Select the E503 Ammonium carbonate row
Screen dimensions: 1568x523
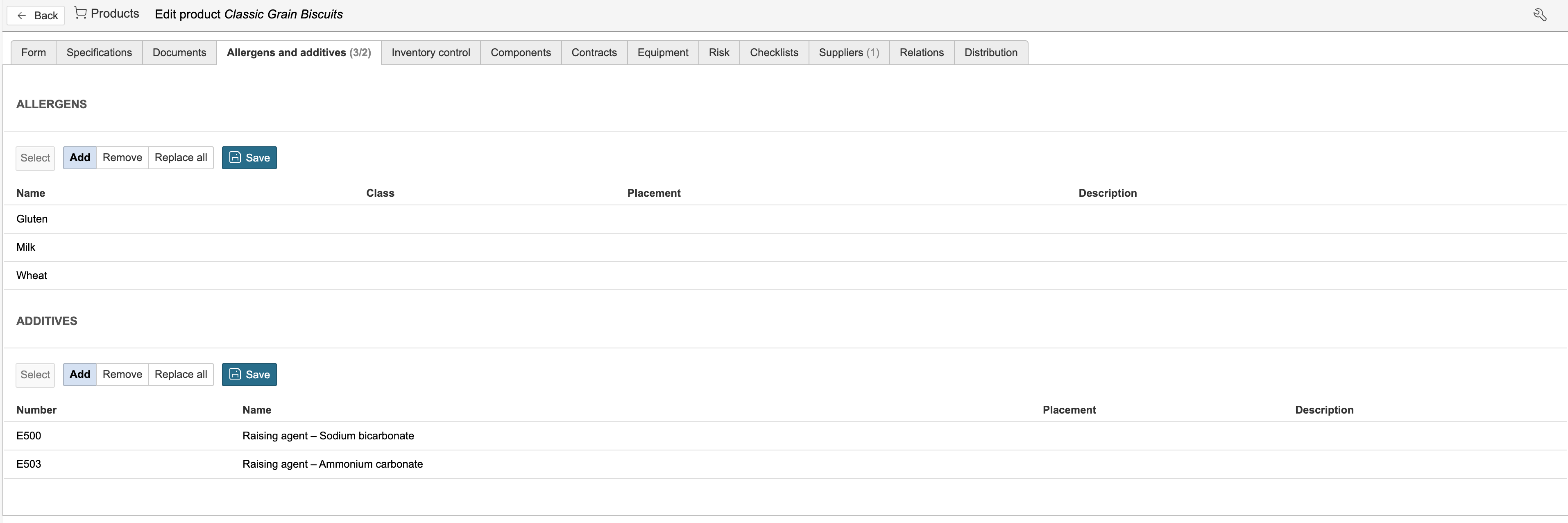785,464
